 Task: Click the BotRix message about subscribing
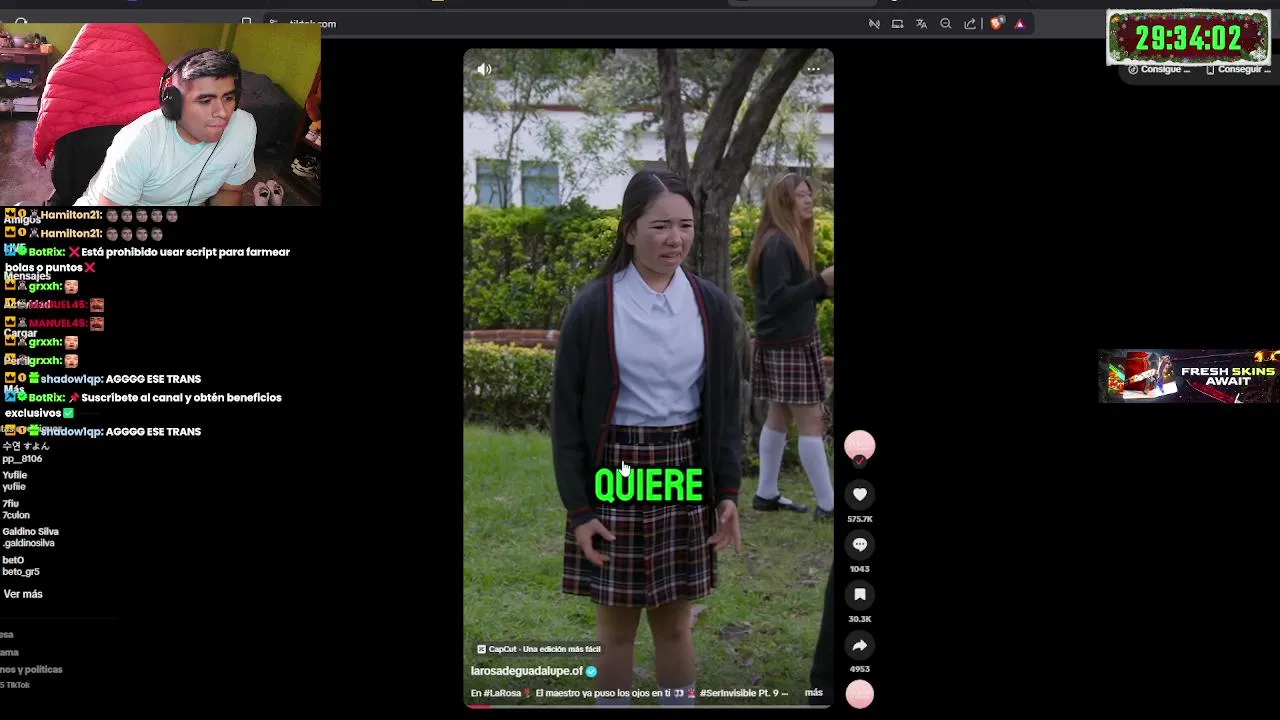144,405
